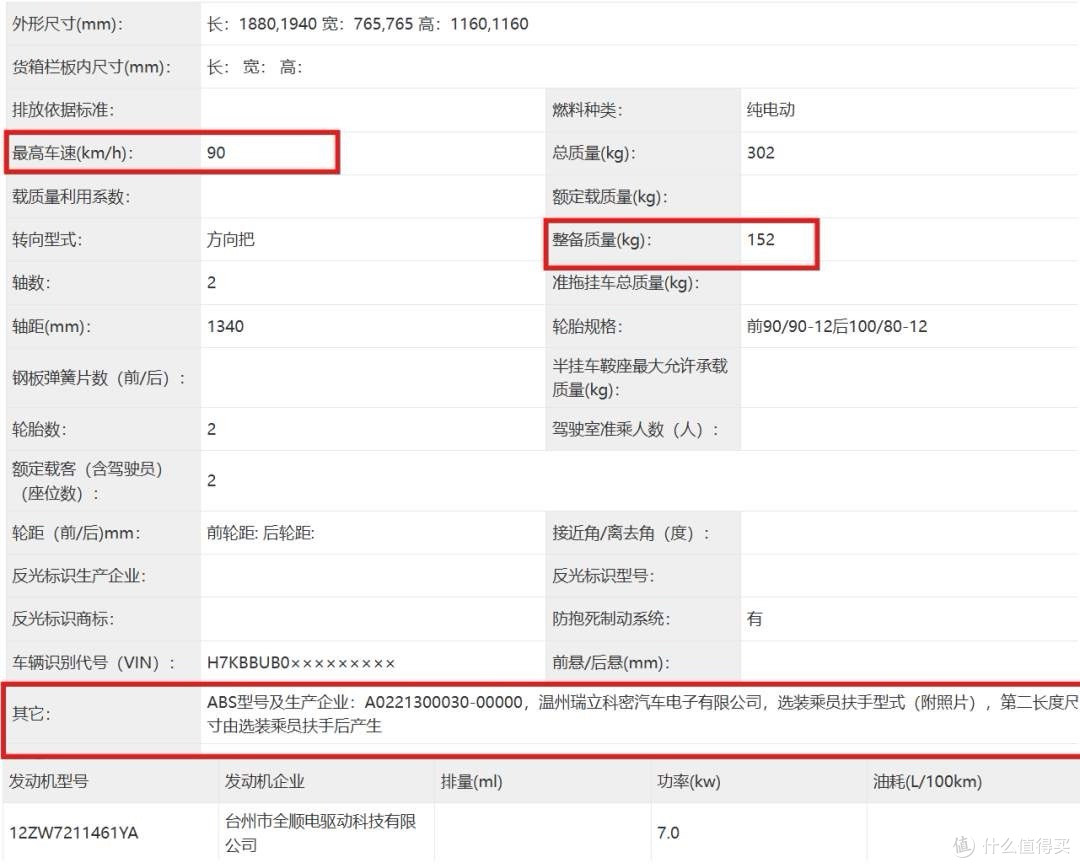Viewport: 1080px width, 868px height.
Task: Select the fuel type value '纯电动'
Action: click(x=771, y=110)
